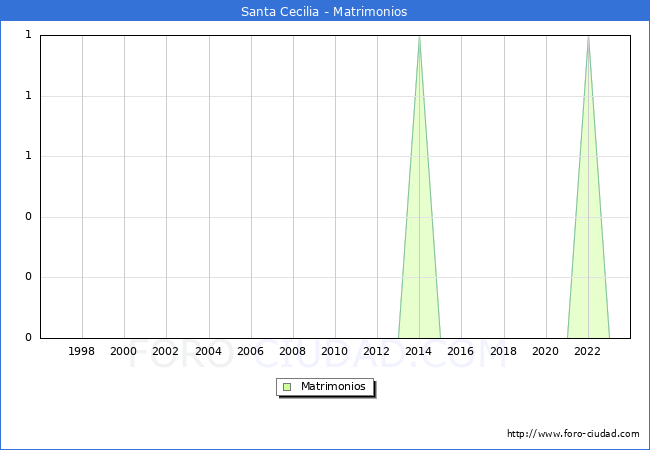This screenshot has height=450, width=650.
Task: Click the chart title Santa Cecilia - Matrimonios
Action: coord(324,11)
